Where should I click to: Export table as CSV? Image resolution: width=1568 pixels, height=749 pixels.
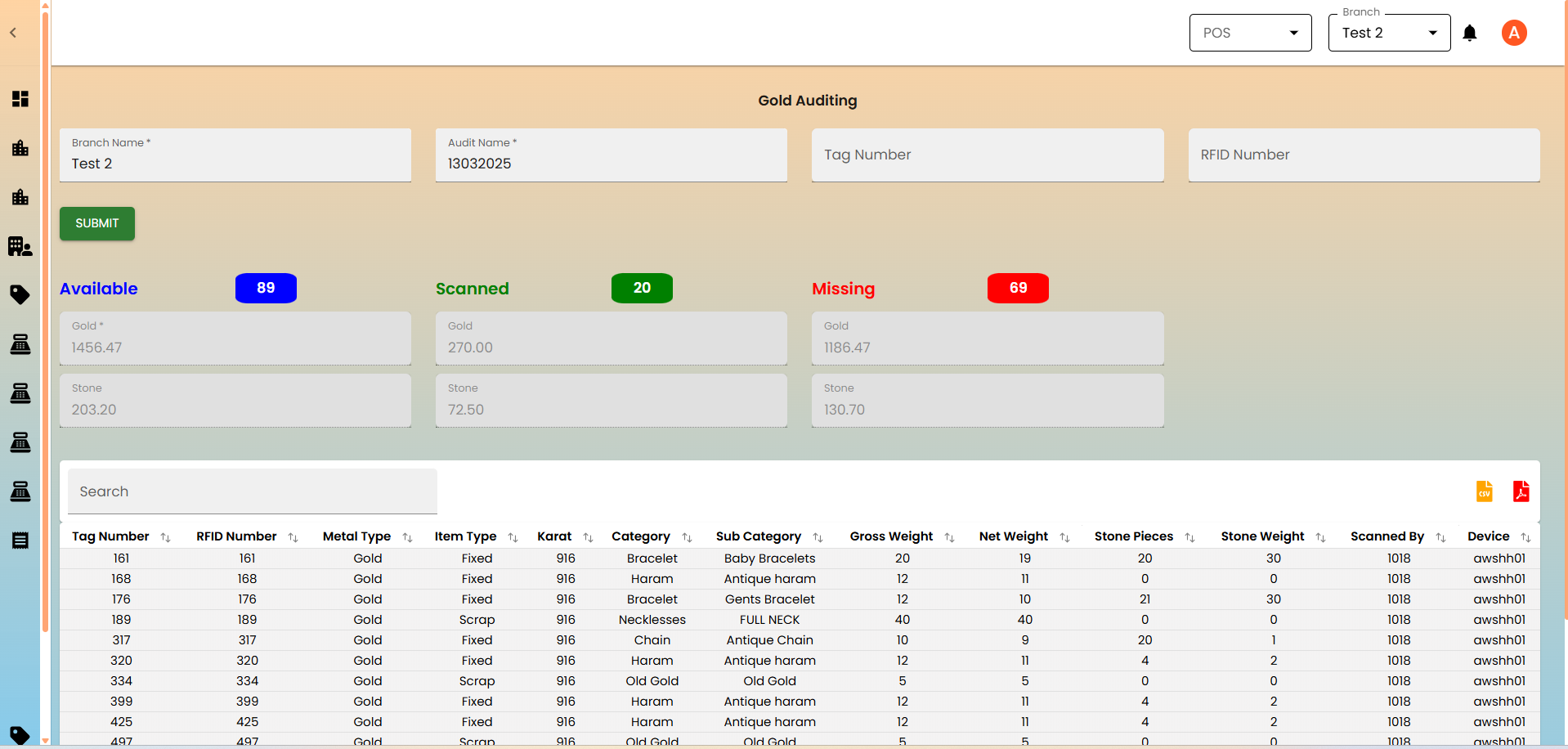coord(1485,491)
